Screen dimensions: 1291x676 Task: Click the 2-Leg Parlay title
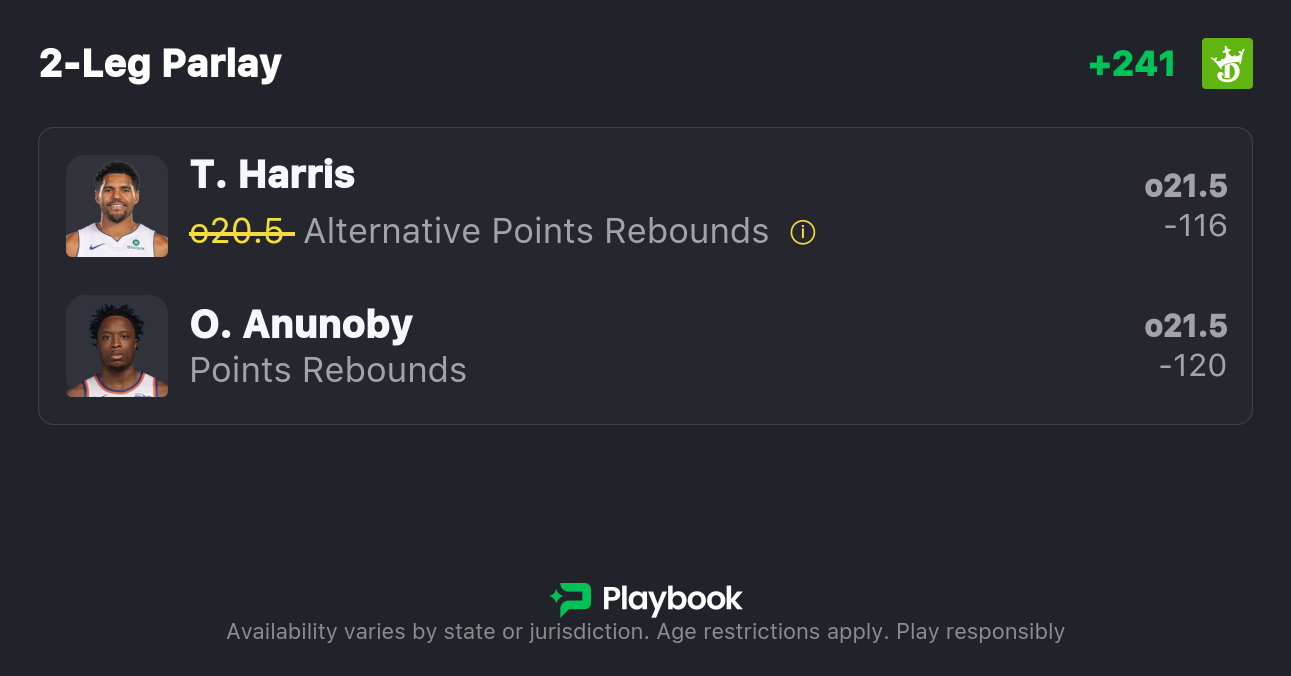tap(160, 64)
